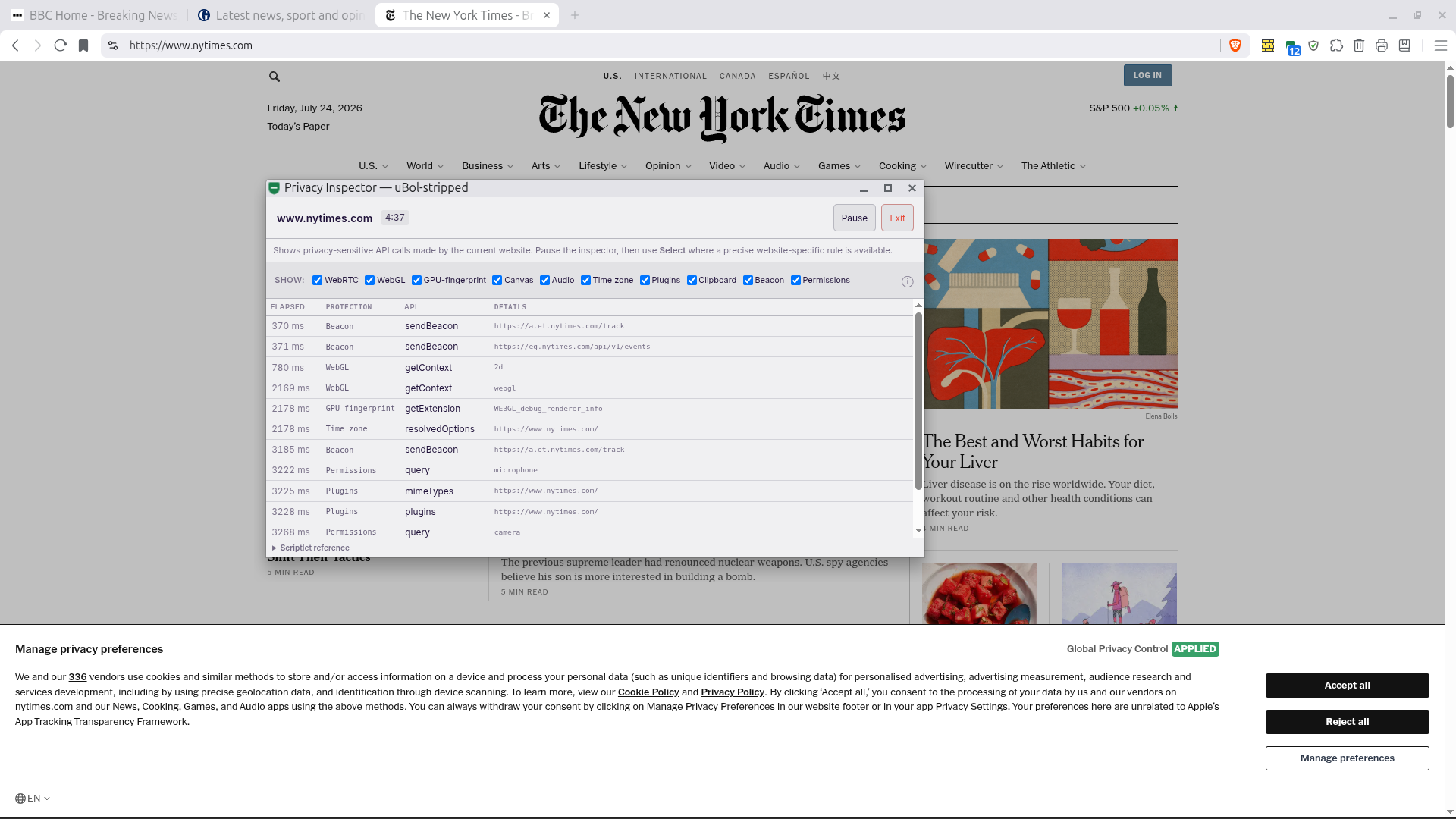Print the page with printer icon
The image size is (1456, 819).
1382,45
